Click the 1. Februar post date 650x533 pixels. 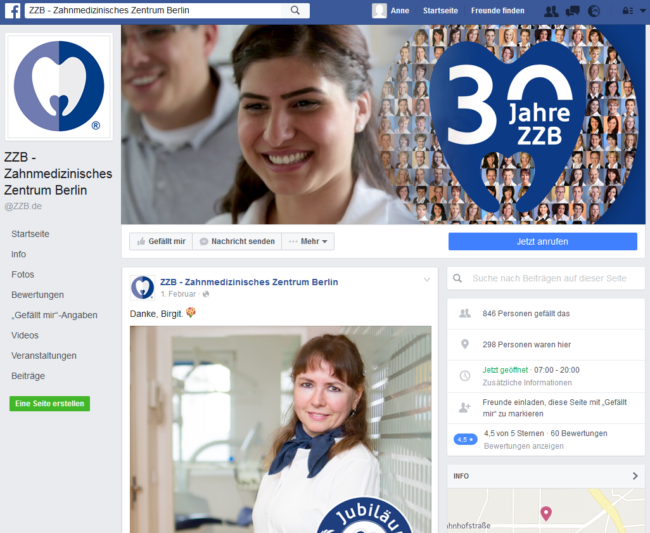(x=178, y=294)
